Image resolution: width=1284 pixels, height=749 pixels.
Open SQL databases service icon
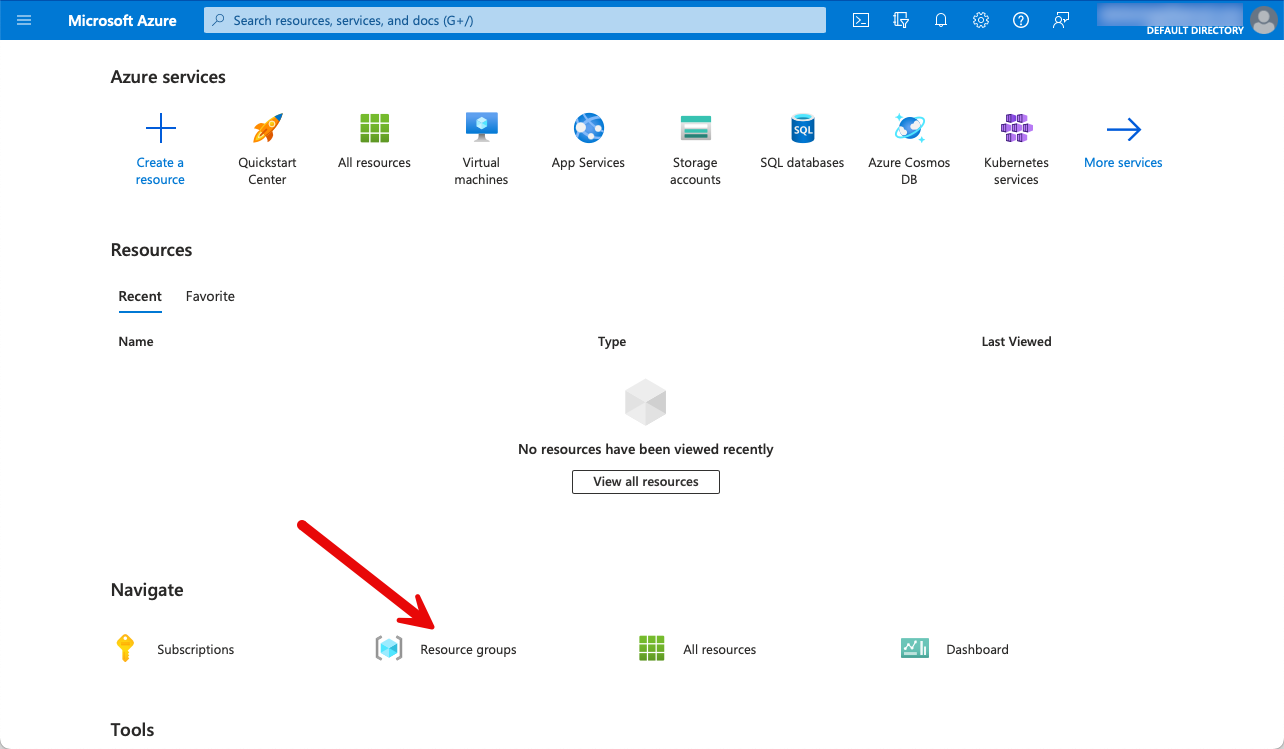click(x=802, y=129)
